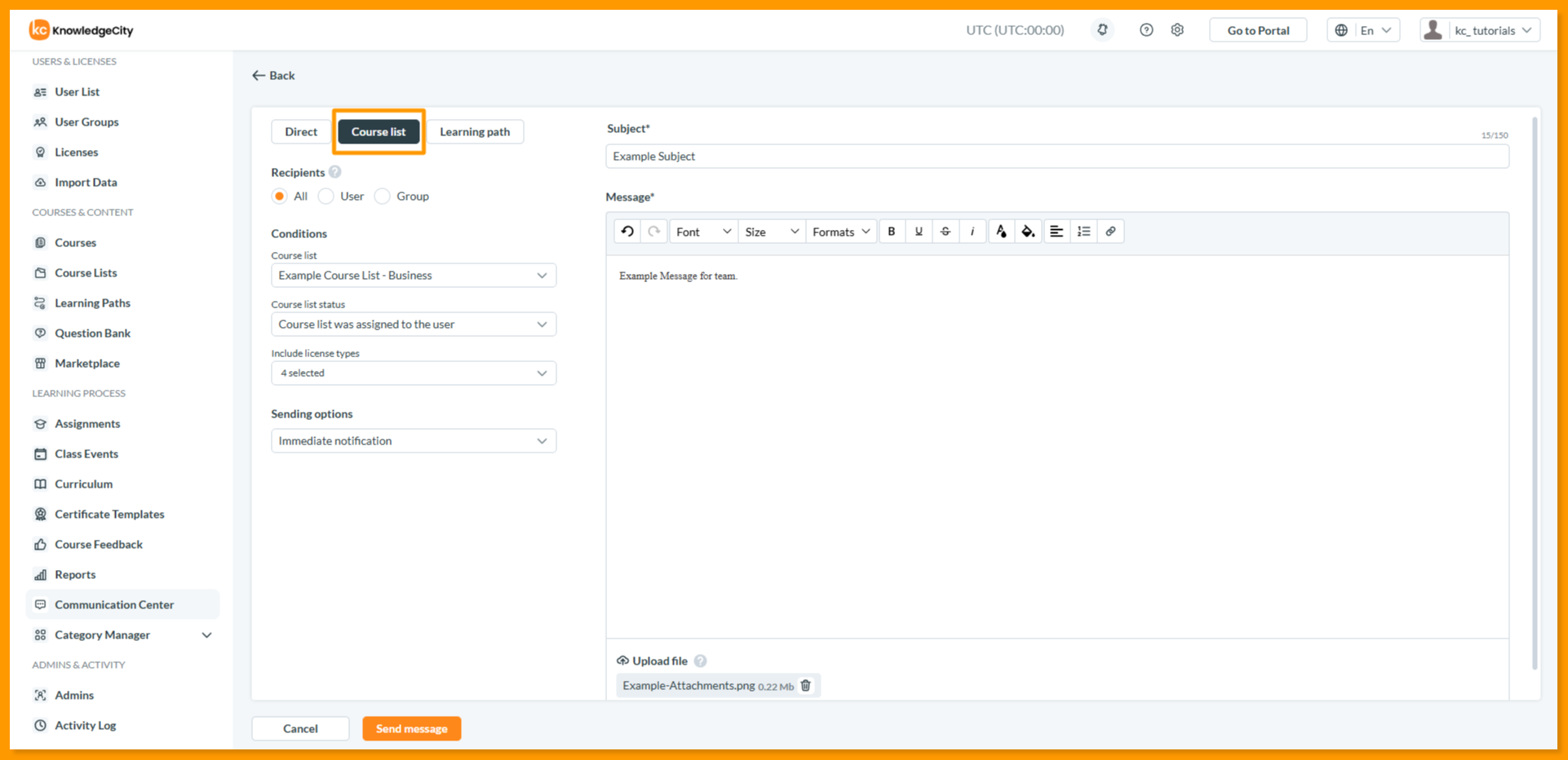Screen dimensions: 1568x760
Task: Open the Size dropdown in editor
Action: coord(772,232)
